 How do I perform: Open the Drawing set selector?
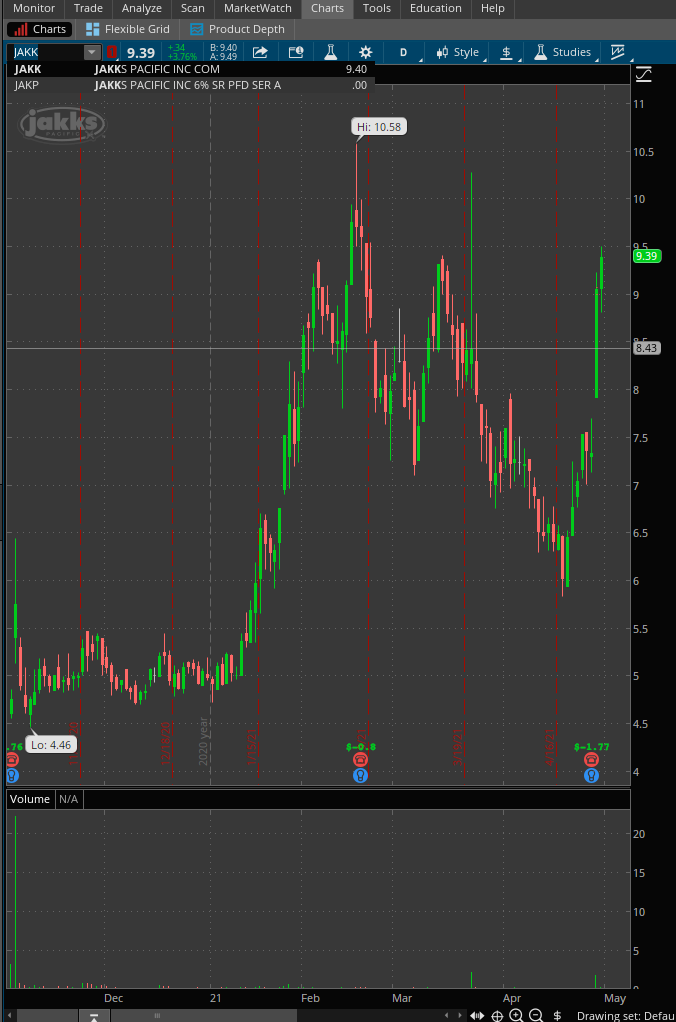pos(626,1015)
